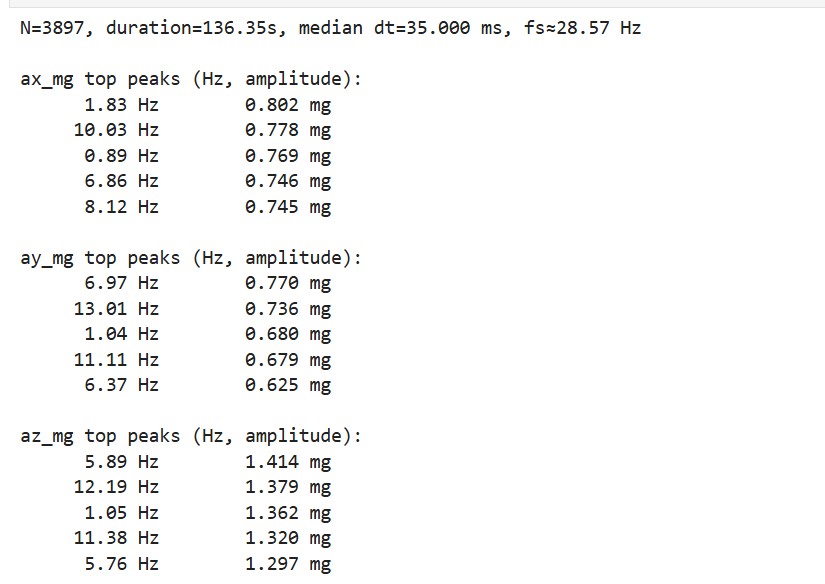This screenshot has width=825, height=584.
Task: Click the 1.414 mg amplitude value
Action: tap(288, 462)
